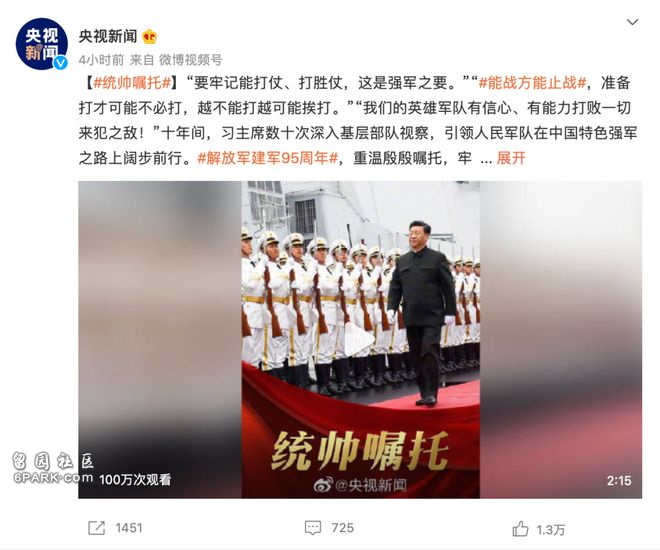Click the 1451 repost count
Viewport: 660px width, 550px height.
click(129, 528)
